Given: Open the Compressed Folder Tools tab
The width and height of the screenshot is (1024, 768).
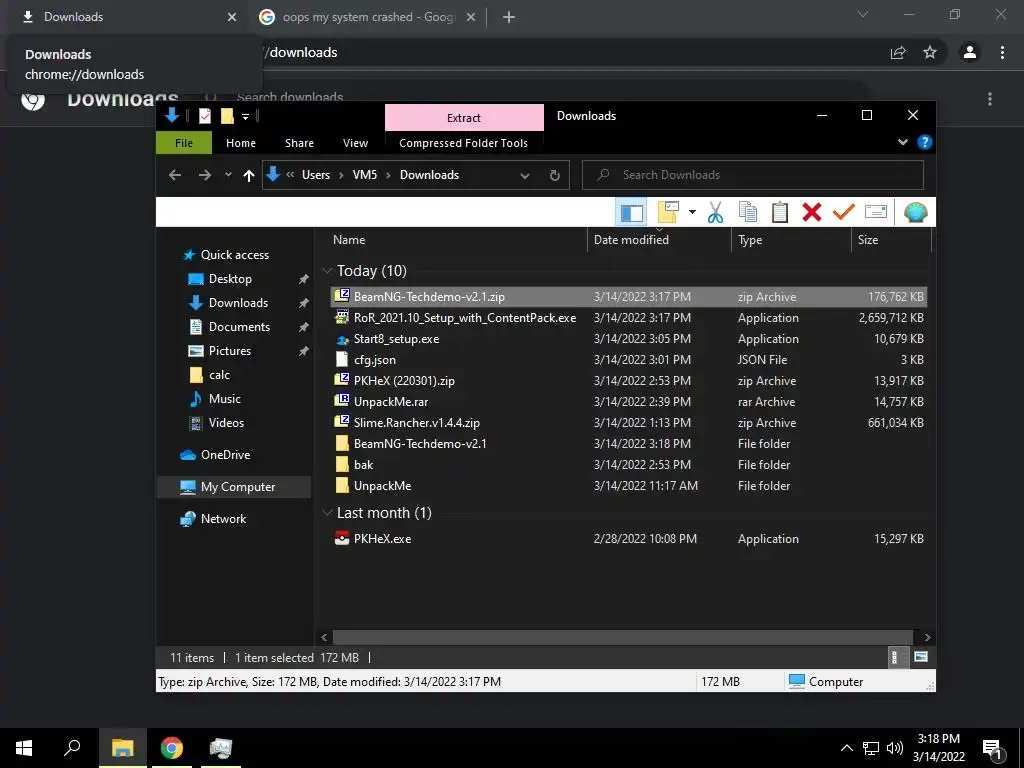Looking at the screenshot, I should pyautogui.click(x=464, y=143).
